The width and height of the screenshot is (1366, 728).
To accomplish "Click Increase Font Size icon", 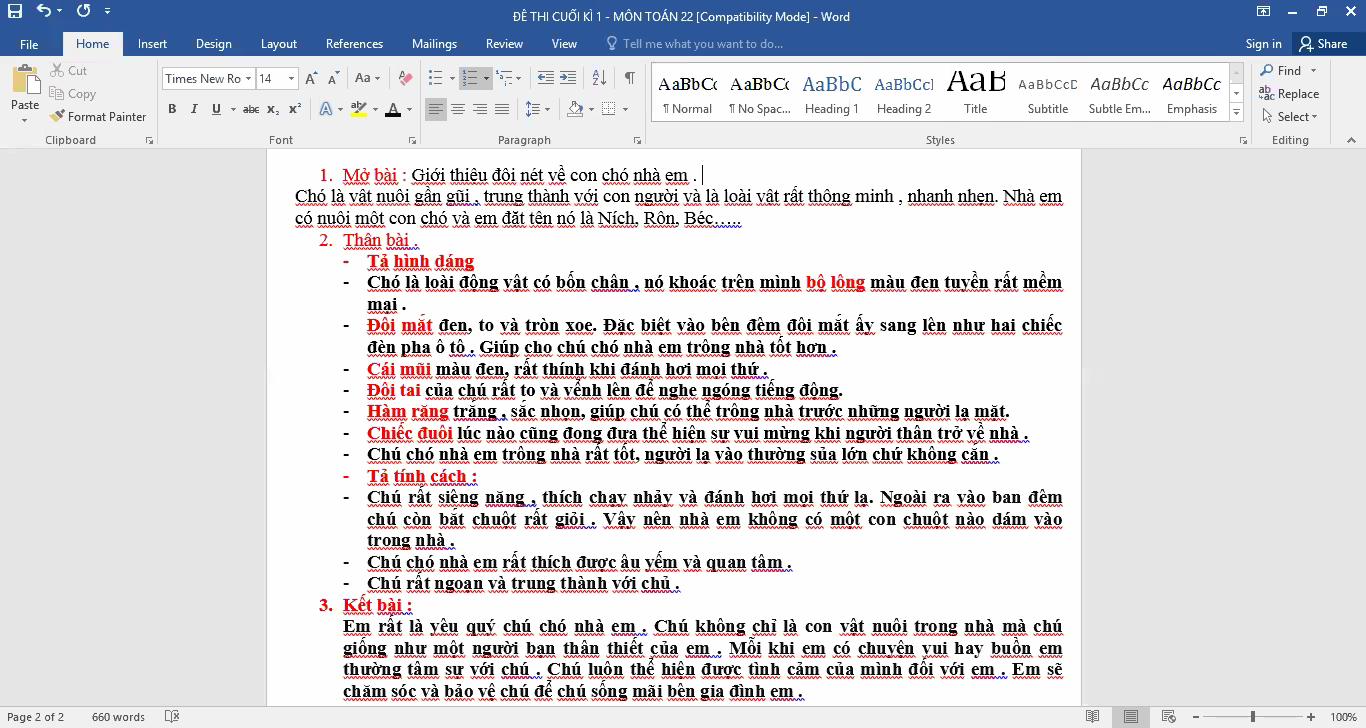I will point(311,78).
